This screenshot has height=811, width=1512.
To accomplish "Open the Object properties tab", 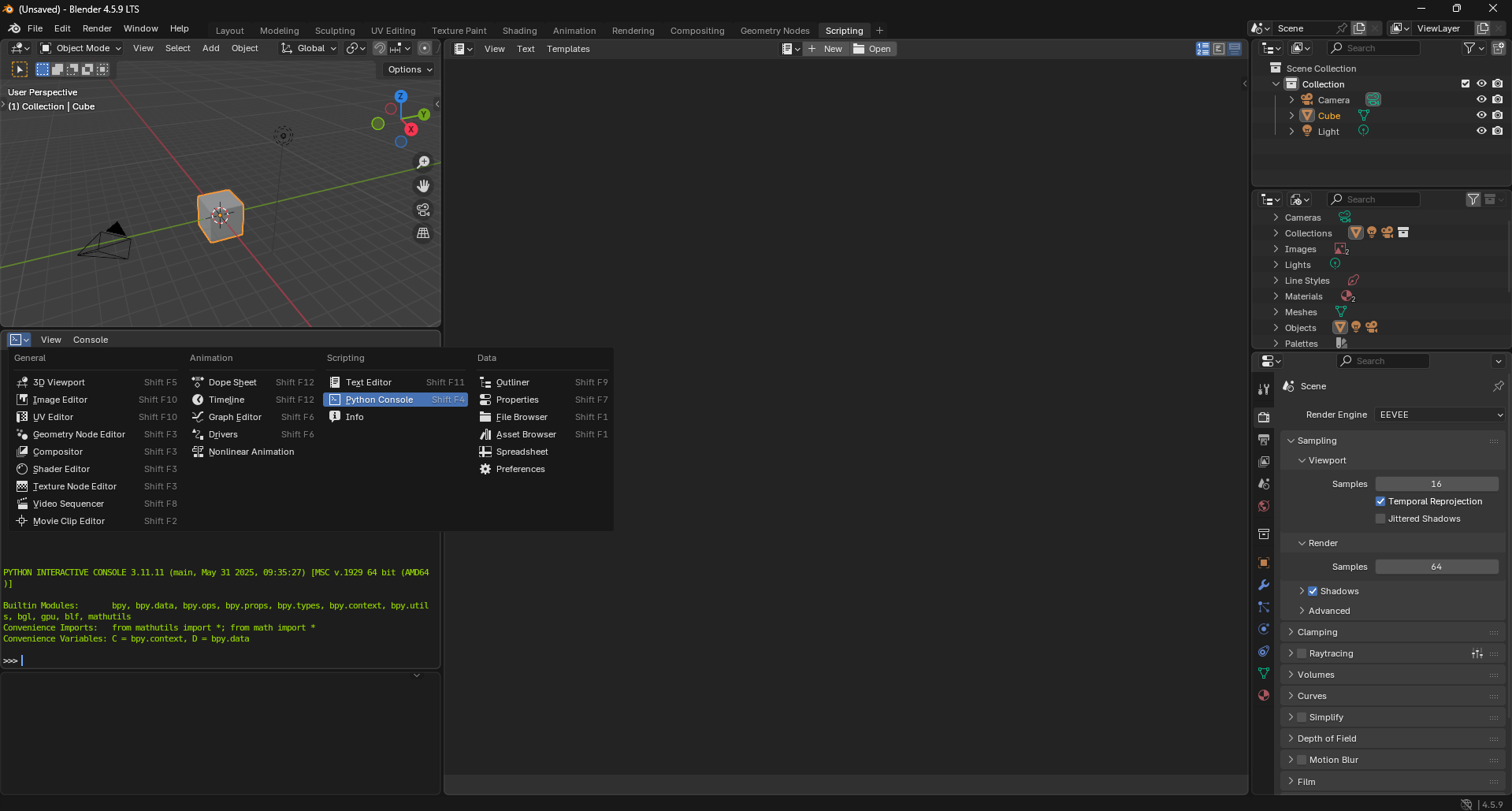I will (x=1264, y=563).
